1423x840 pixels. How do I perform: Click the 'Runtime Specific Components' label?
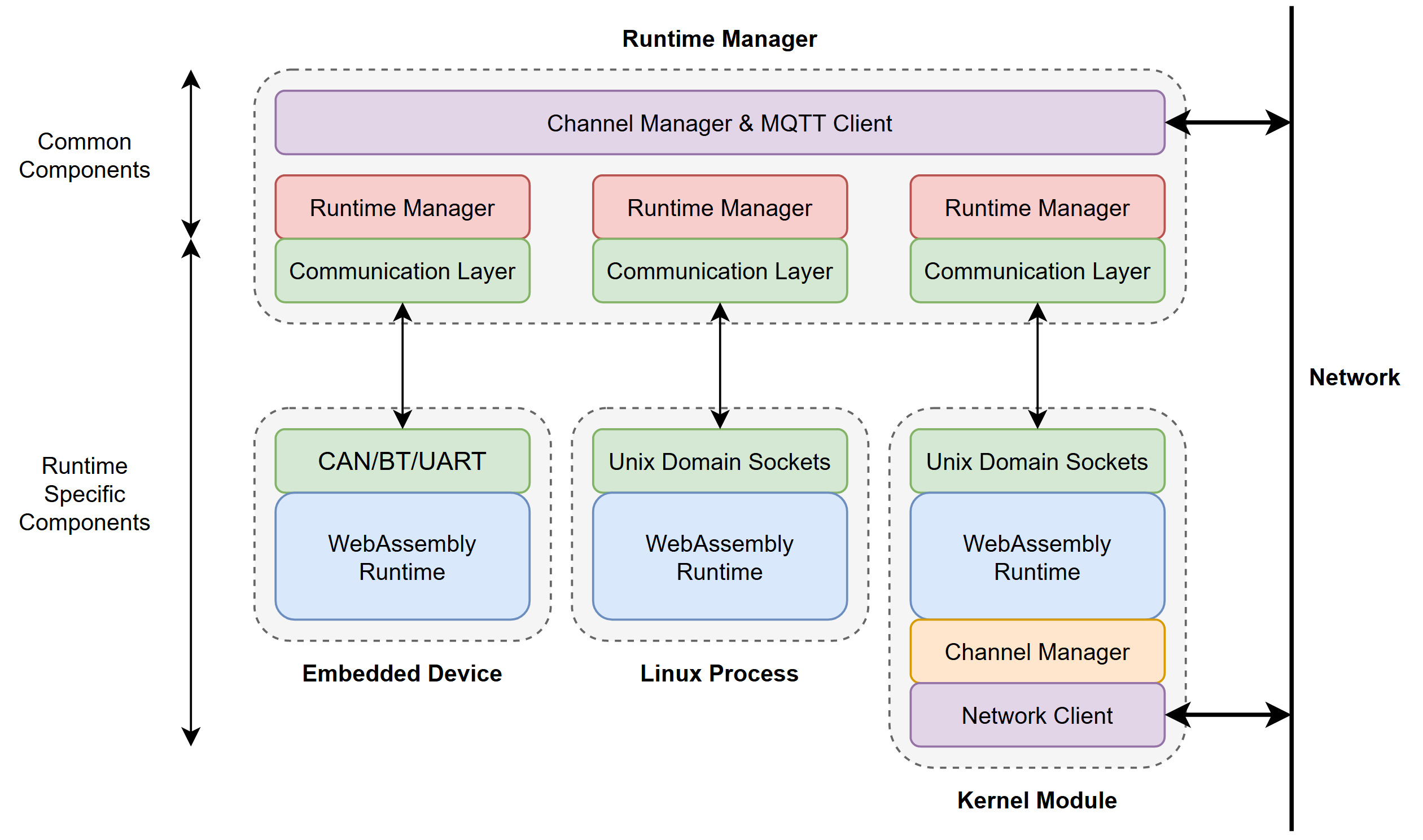(84, 494)
